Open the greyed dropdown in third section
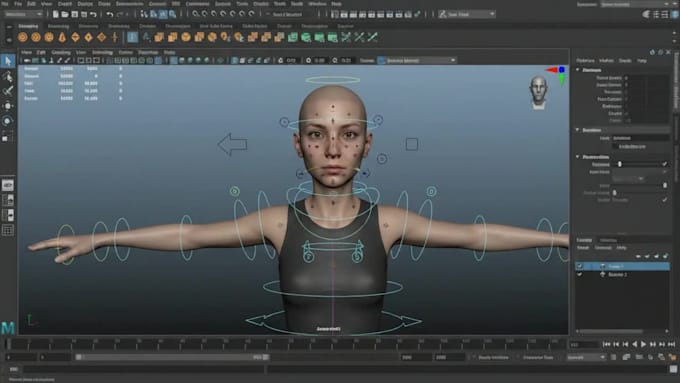Screen dimensions: 680x383 [x=628, y=179]
